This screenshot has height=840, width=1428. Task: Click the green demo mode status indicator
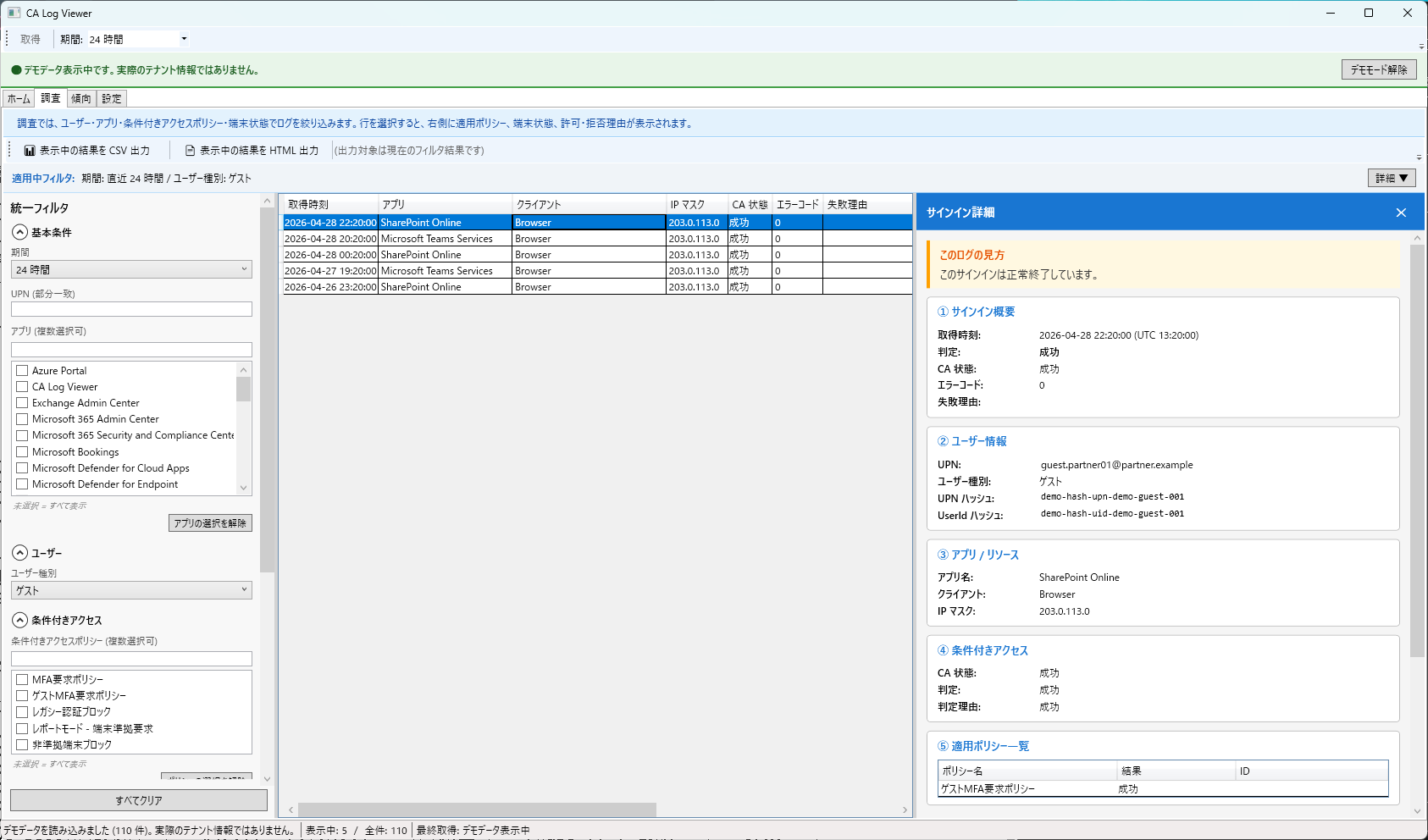16,70
